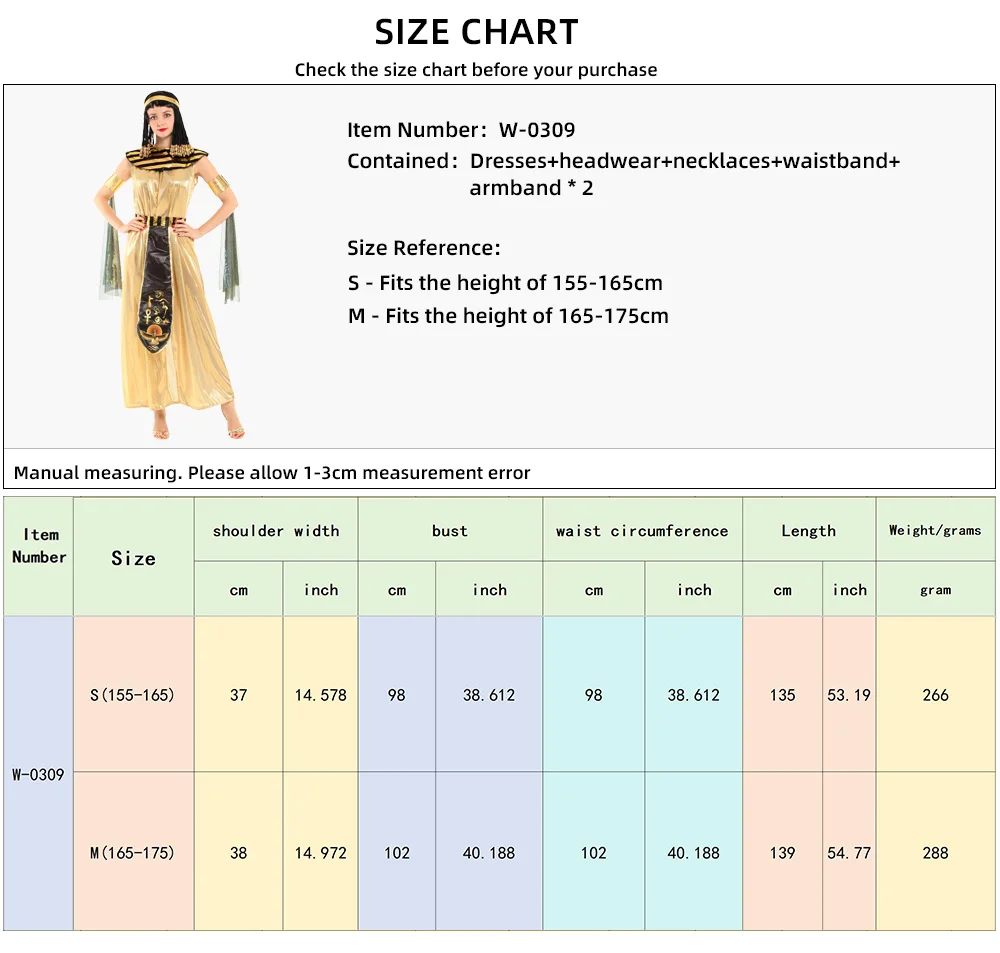Select the S(155-165) size row cell
Screen dimensions: 1000x953
133,695
